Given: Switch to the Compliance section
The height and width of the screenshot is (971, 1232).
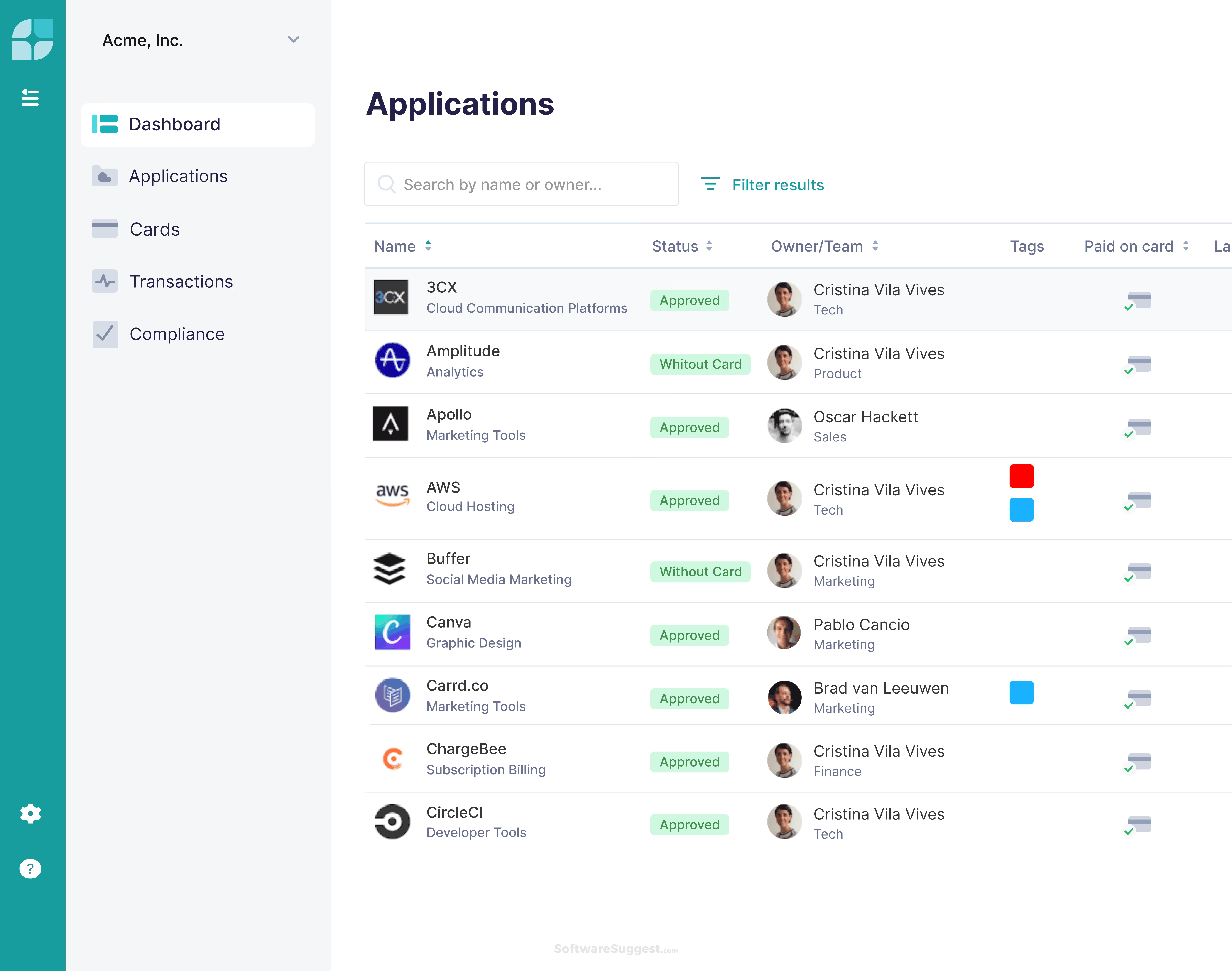Looking at the screenshot, I should pos(177,334).
